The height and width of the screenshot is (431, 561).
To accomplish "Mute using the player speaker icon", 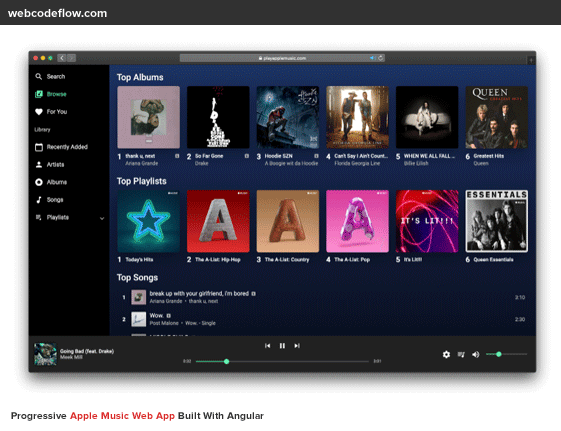I will pos(475,354).
